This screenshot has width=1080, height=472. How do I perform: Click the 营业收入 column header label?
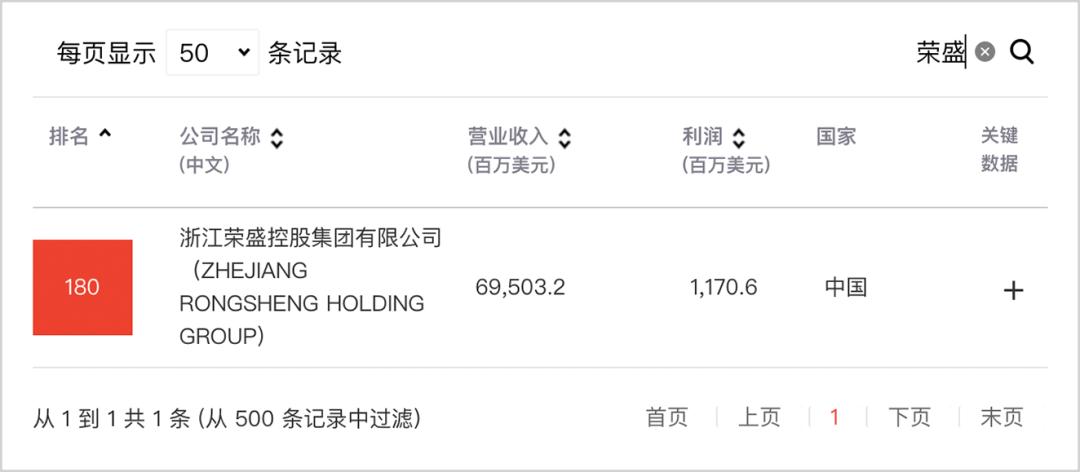point(508,136)
